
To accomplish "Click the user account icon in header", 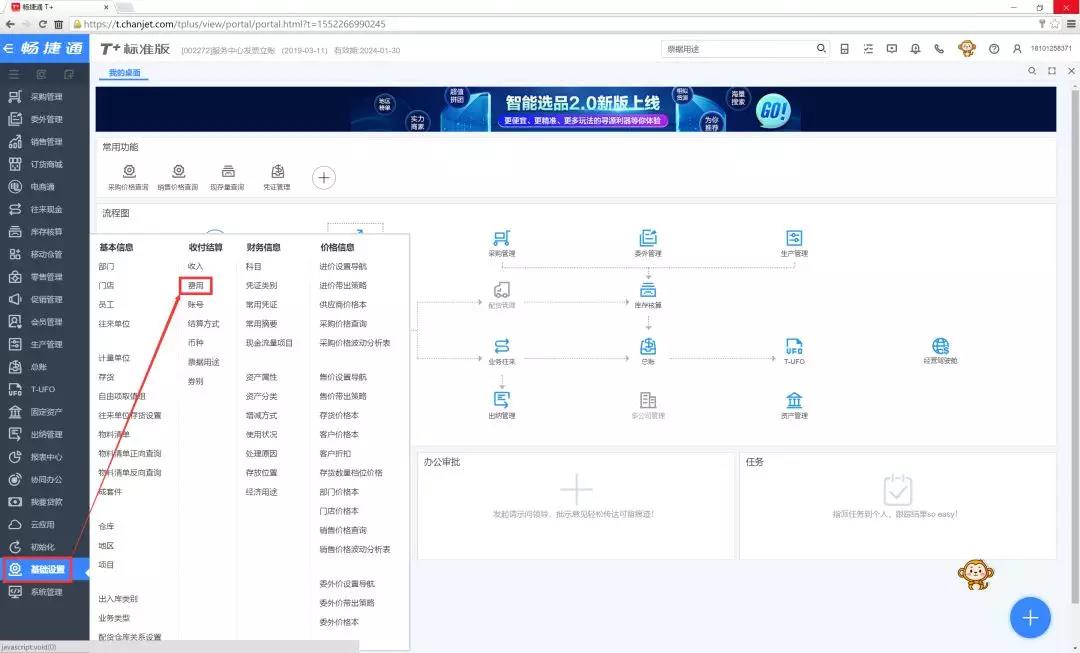I will (x=1017, y=49).
